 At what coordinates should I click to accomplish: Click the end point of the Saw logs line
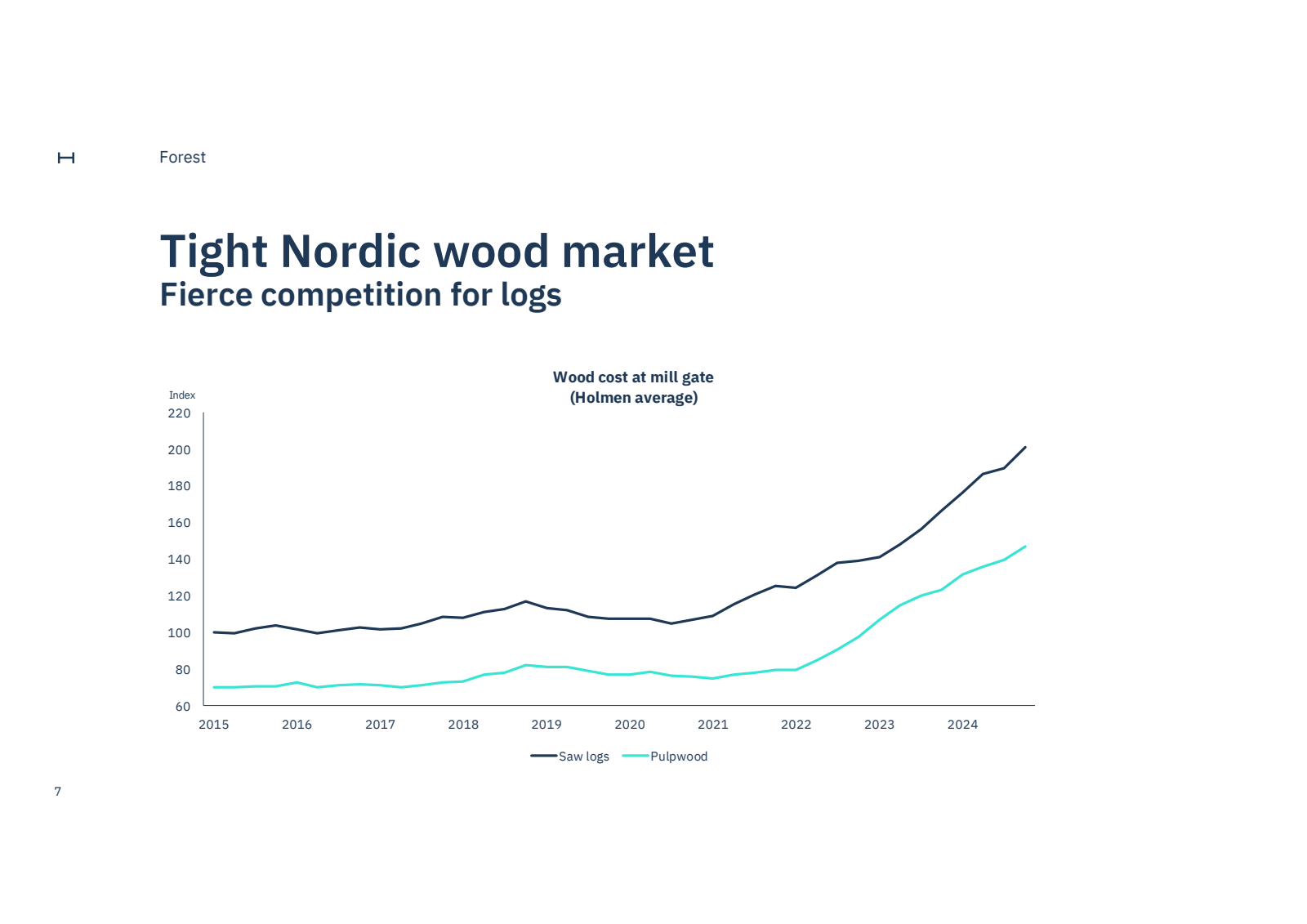(x=1025, y=447)
